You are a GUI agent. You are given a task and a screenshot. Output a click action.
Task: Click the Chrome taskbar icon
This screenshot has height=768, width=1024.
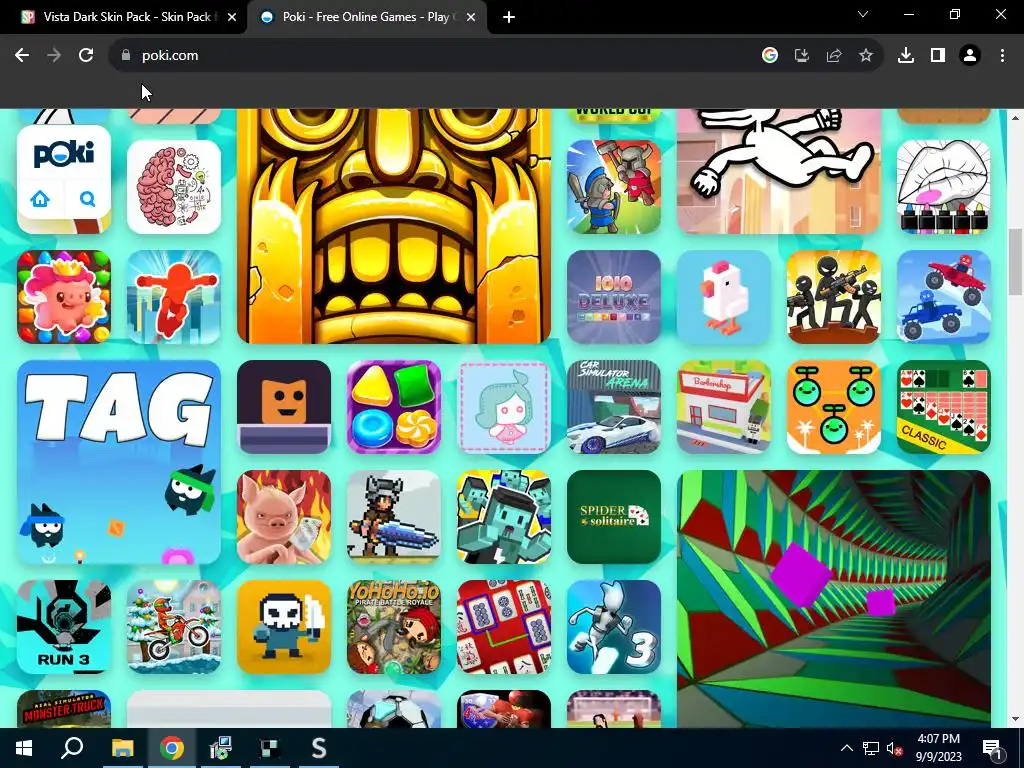[x=172, y=748]
